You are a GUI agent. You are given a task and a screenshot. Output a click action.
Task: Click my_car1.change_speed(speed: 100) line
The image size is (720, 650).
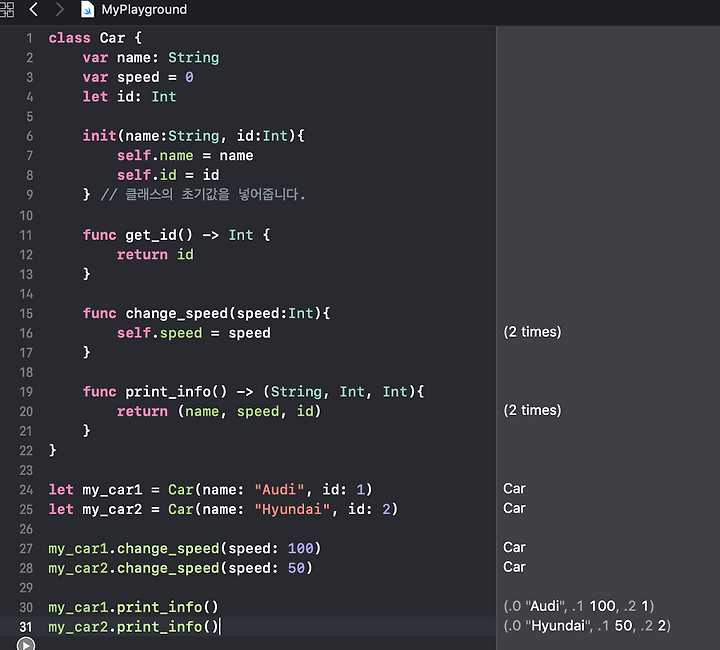click(x=185, y=549)
